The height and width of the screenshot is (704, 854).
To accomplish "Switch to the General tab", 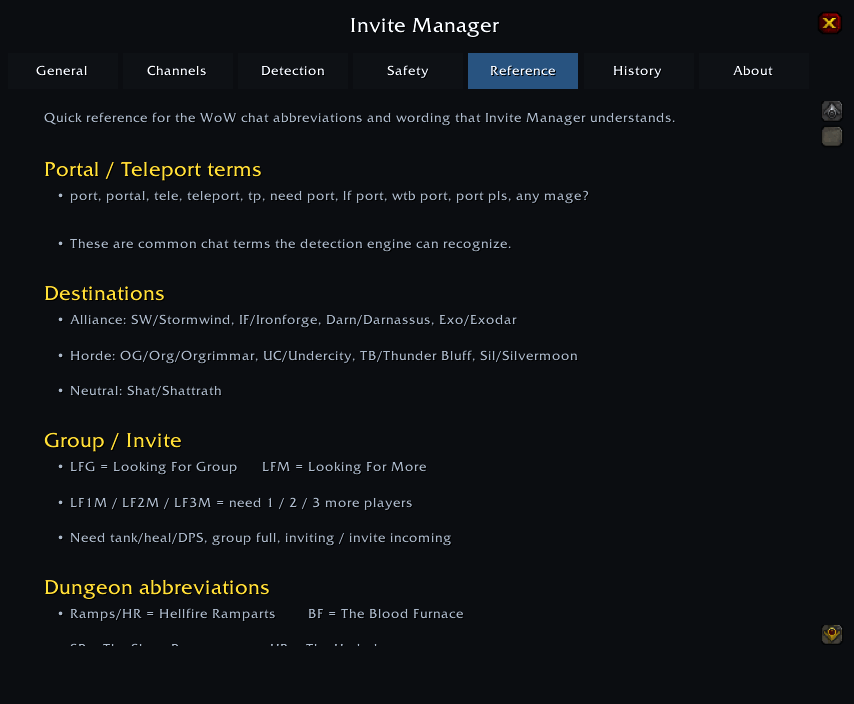I will pos(62,71).
